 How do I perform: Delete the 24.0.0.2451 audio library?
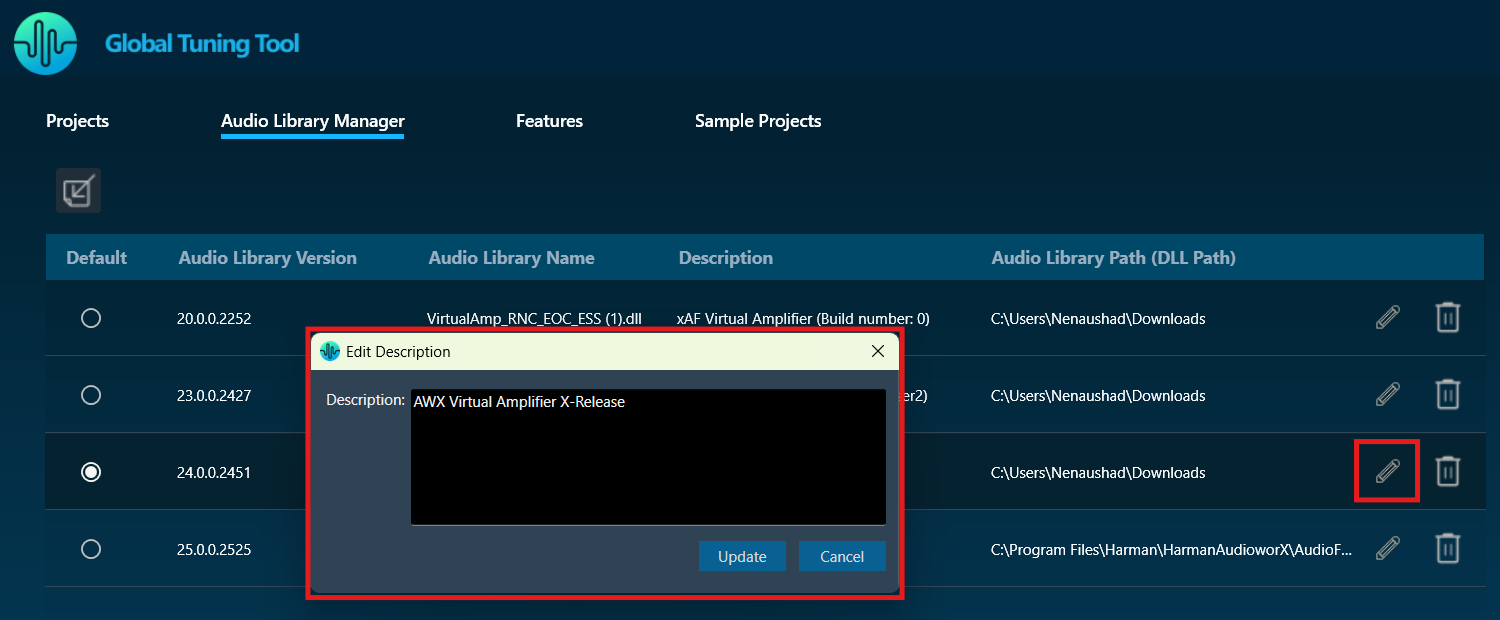pos(1447,471)
